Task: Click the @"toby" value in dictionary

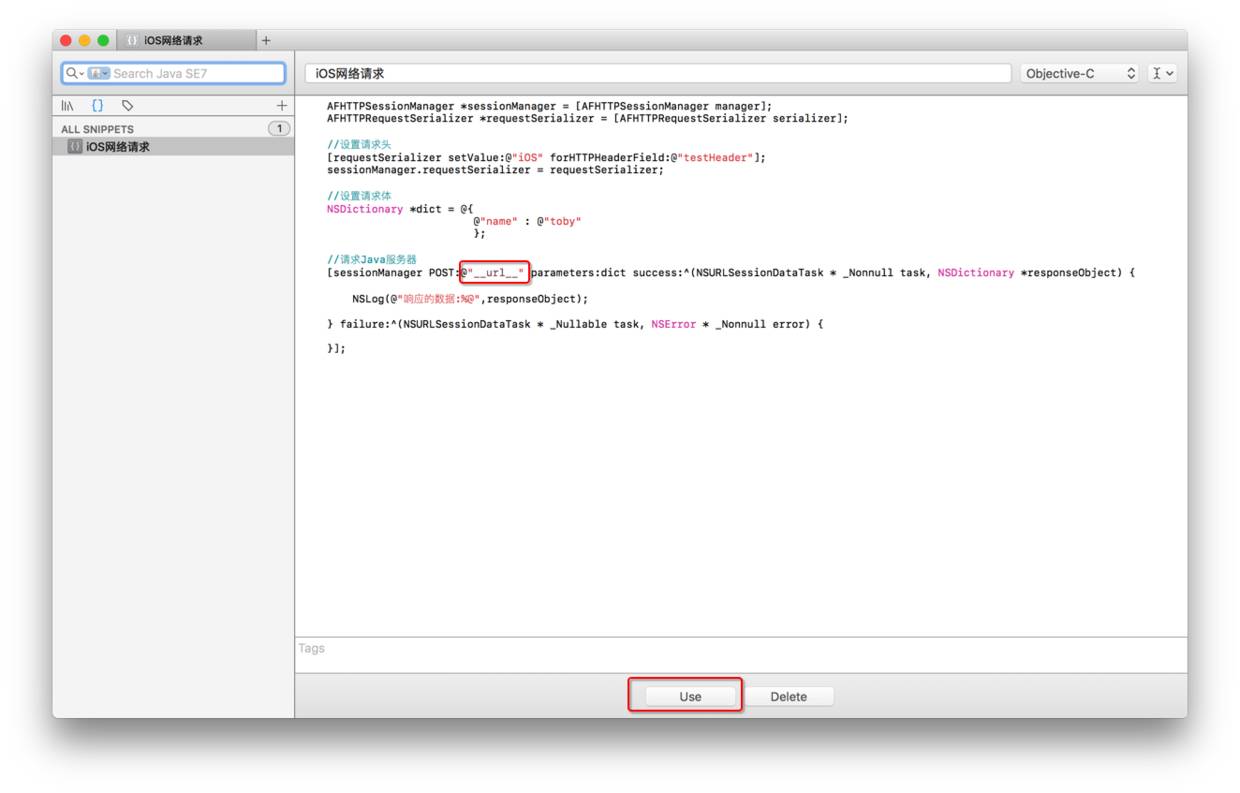Action: pos(558,221)
